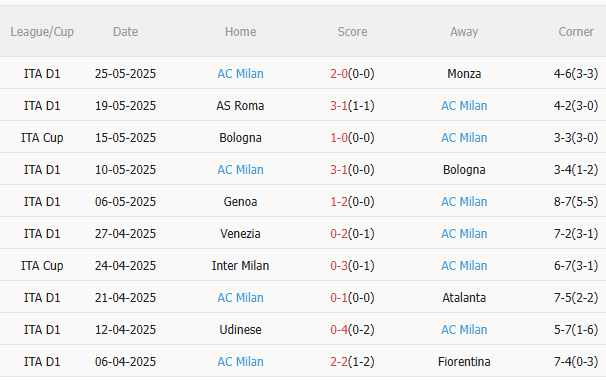This screenshot has width=606, height=381.
Task: Open AC Milan link in AS Roma row
Action: (464, 105)
